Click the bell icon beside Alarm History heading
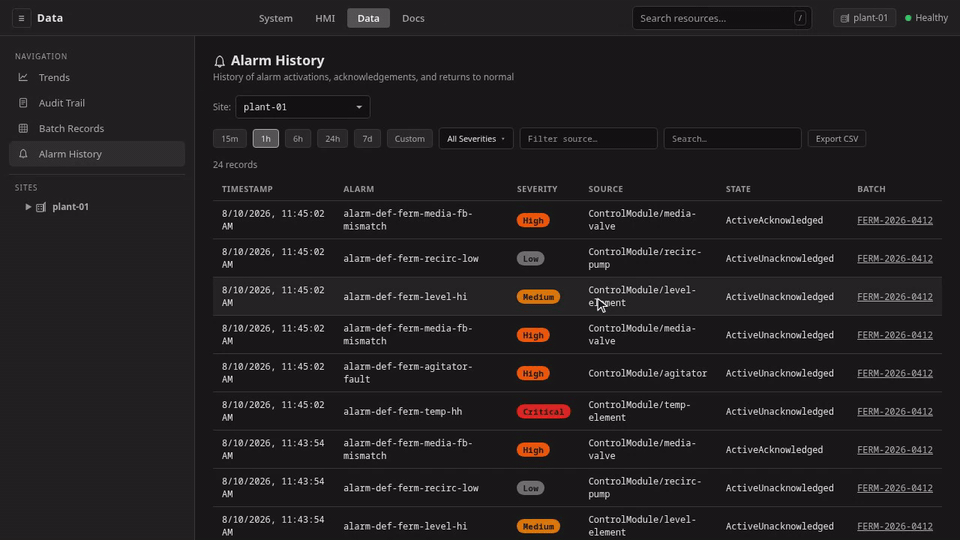 219,61
